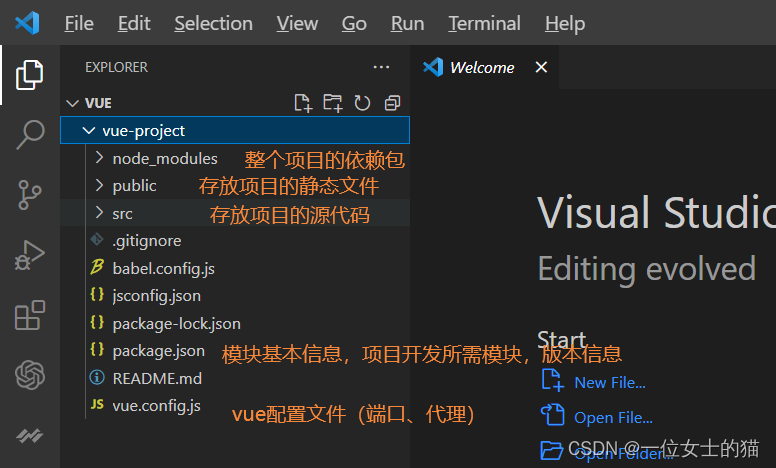Click the JS icon beside vue.config.js
Screen dimensions: 776x468
(97, 405)
